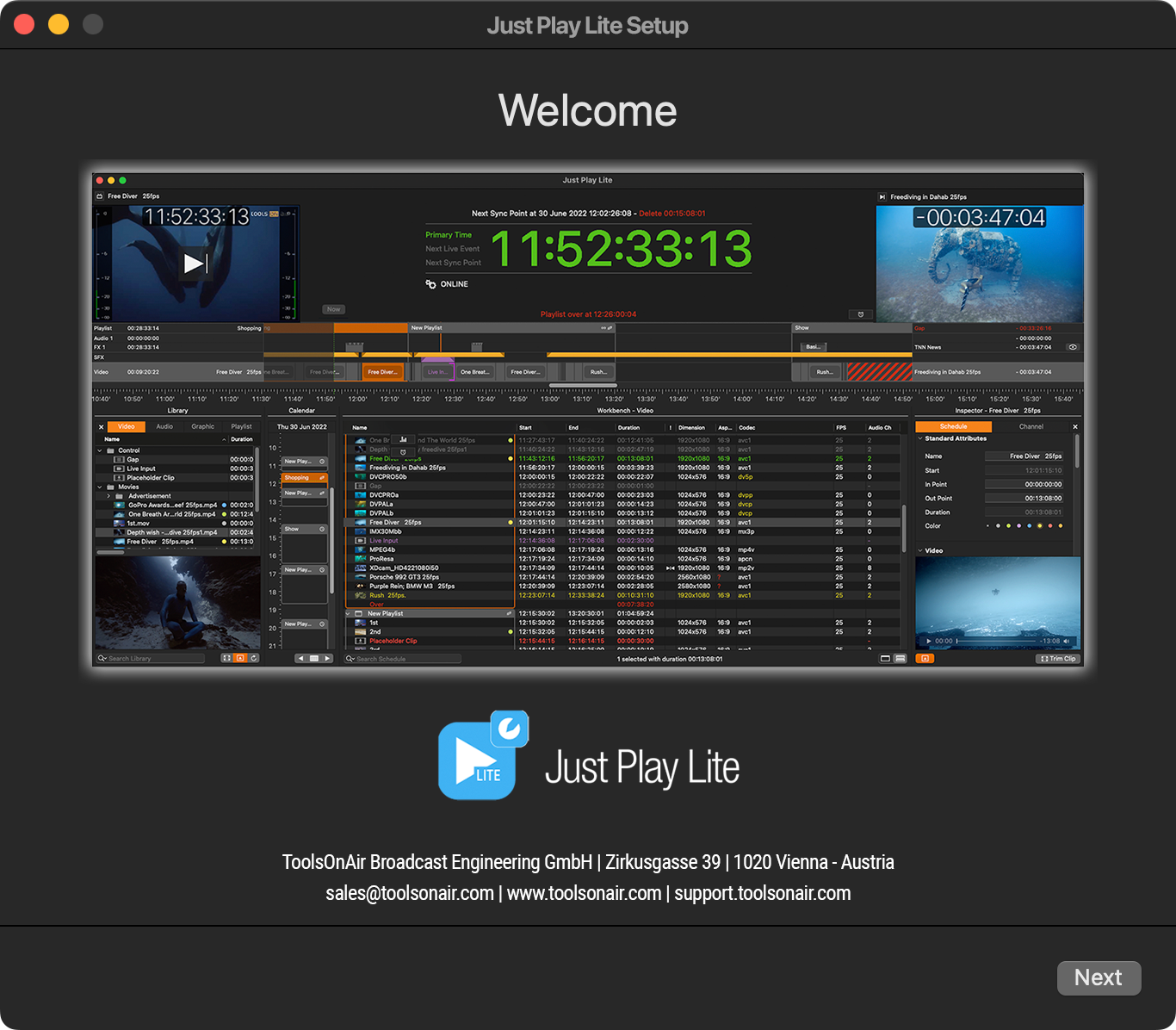Collapse the Standard Attributes section
The image size is (1176, 1030).
pos(920,438)
